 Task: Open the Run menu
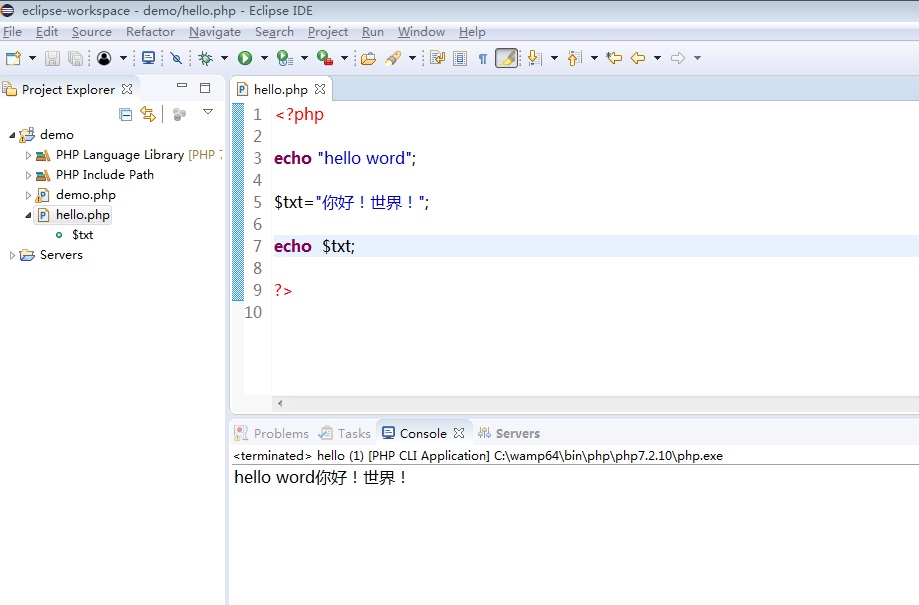[x=373, y=32]
